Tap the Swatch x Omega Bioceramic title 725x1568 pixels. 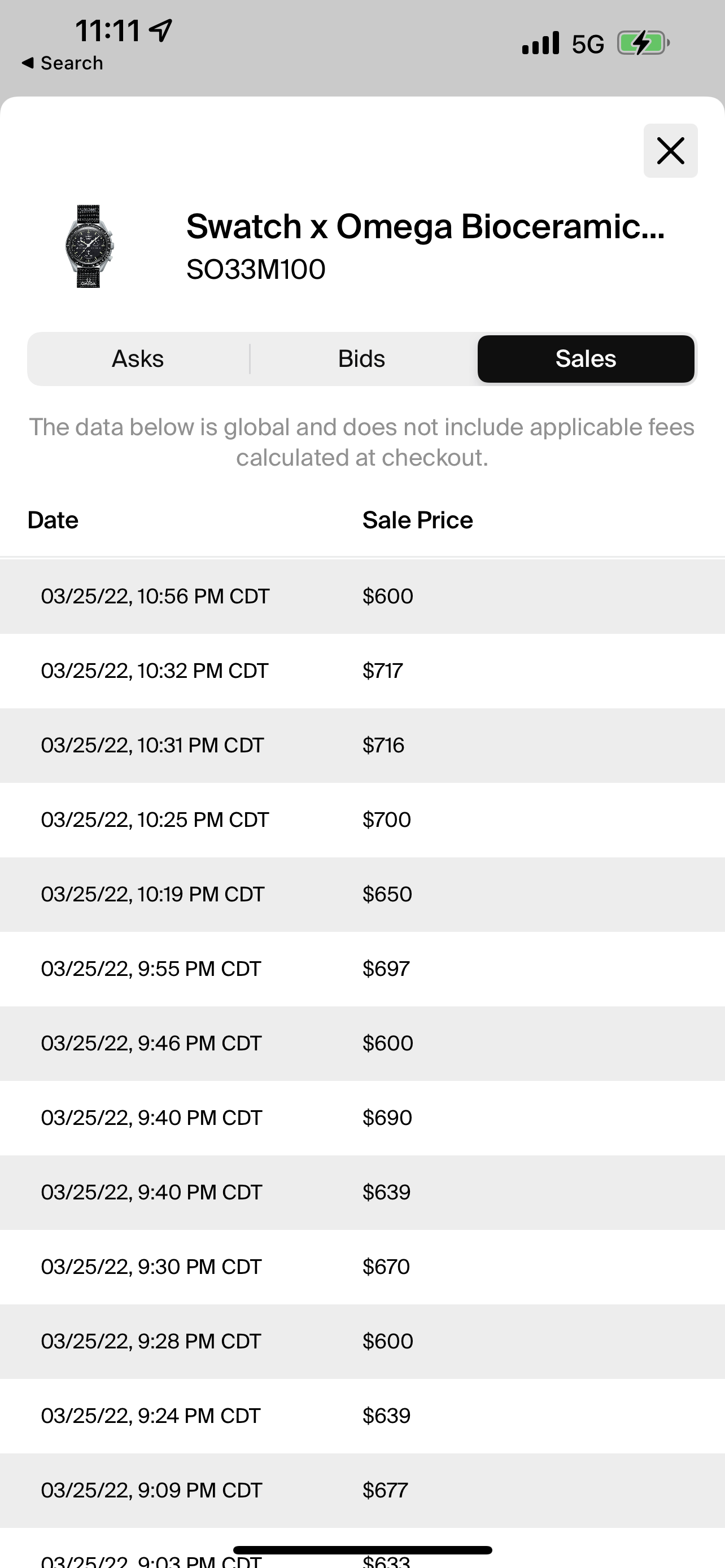(425, 226)
